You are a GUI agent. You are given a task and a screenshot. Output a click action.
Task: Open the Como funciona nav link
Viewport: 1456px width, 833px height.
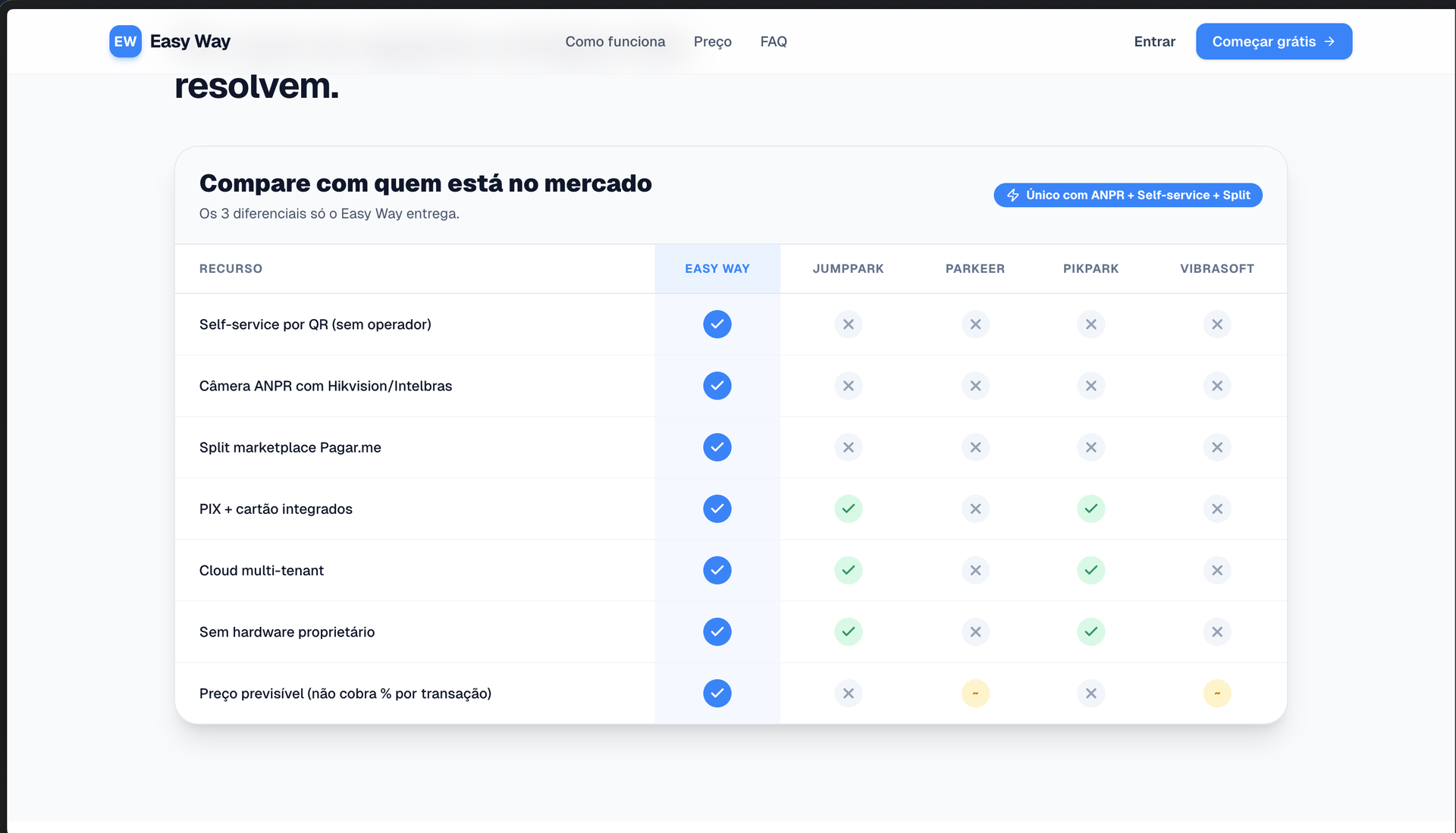[x=615, y=42]
